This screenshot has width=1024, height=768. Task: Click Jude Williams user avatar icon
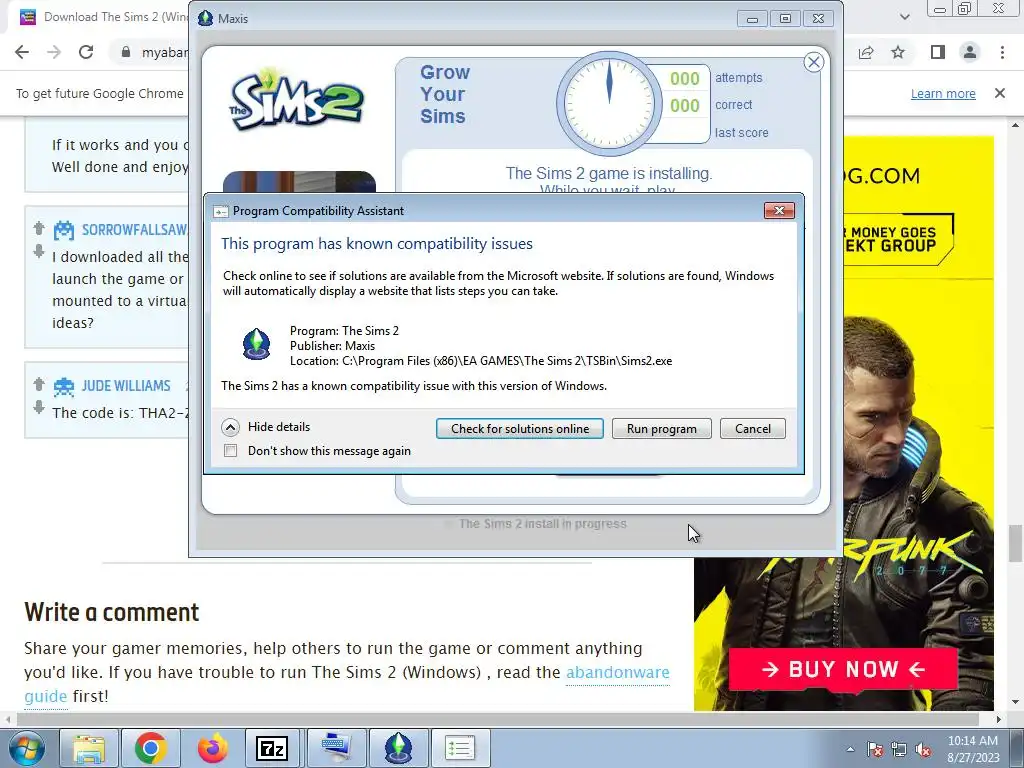[x=63, y=387]
